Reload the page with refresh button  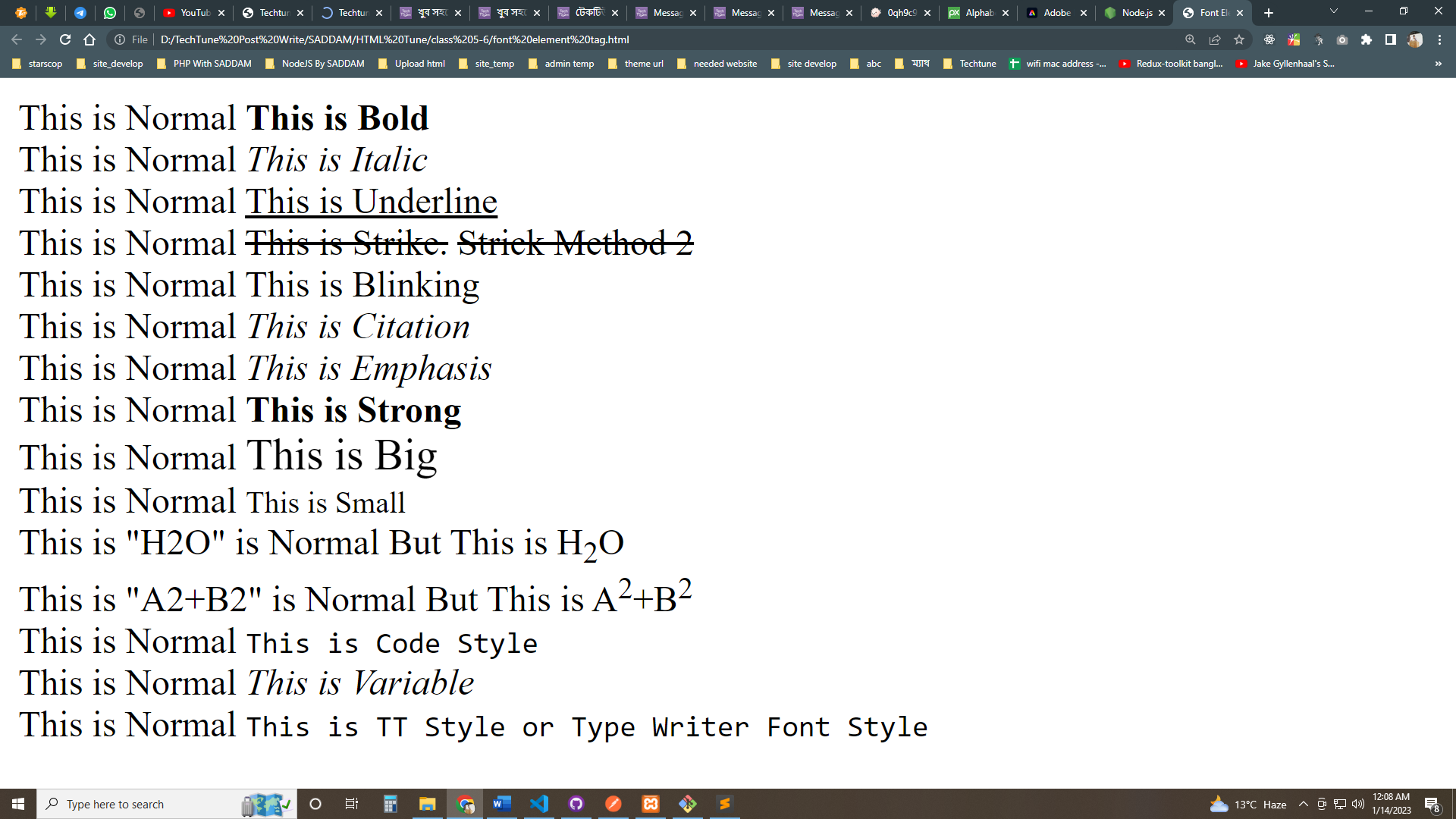[65, 39]
